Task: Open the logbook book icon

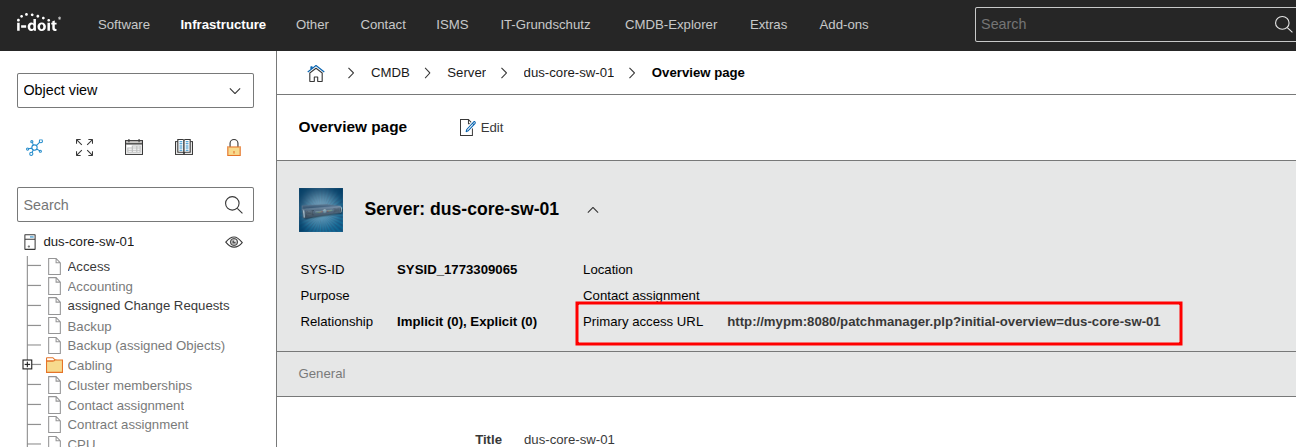Action: [x=184, y=148]
